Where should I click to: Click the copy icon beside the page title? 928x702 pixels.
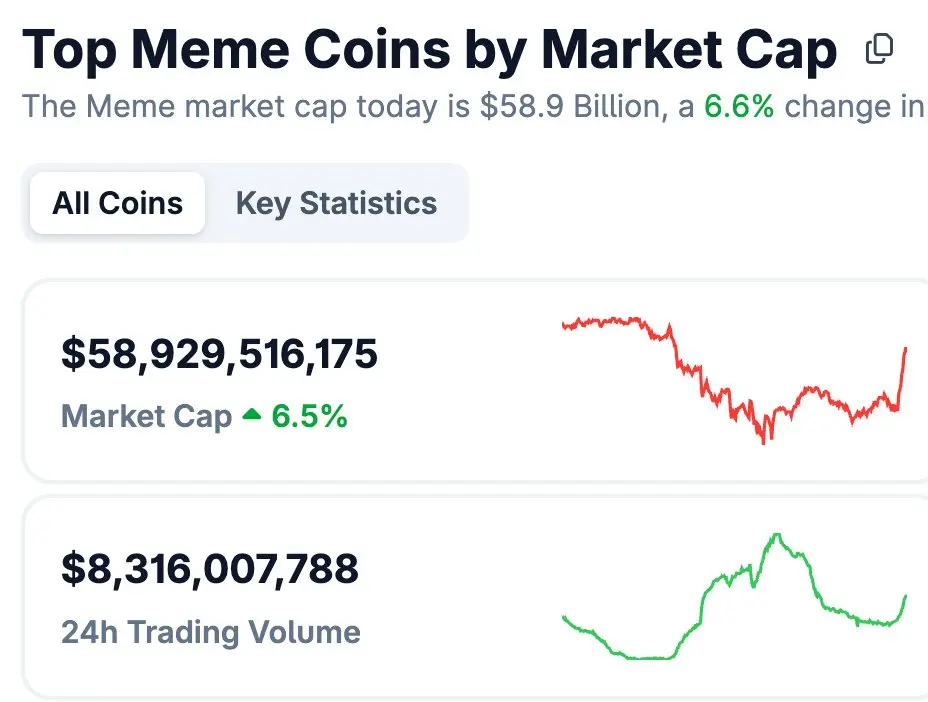(x=879, y=49)
